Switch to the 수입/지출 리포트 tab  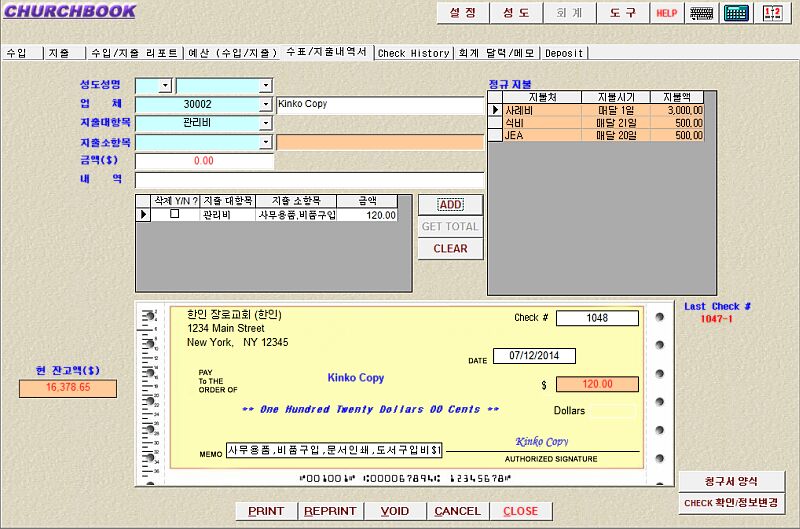(x=135, y=53)
